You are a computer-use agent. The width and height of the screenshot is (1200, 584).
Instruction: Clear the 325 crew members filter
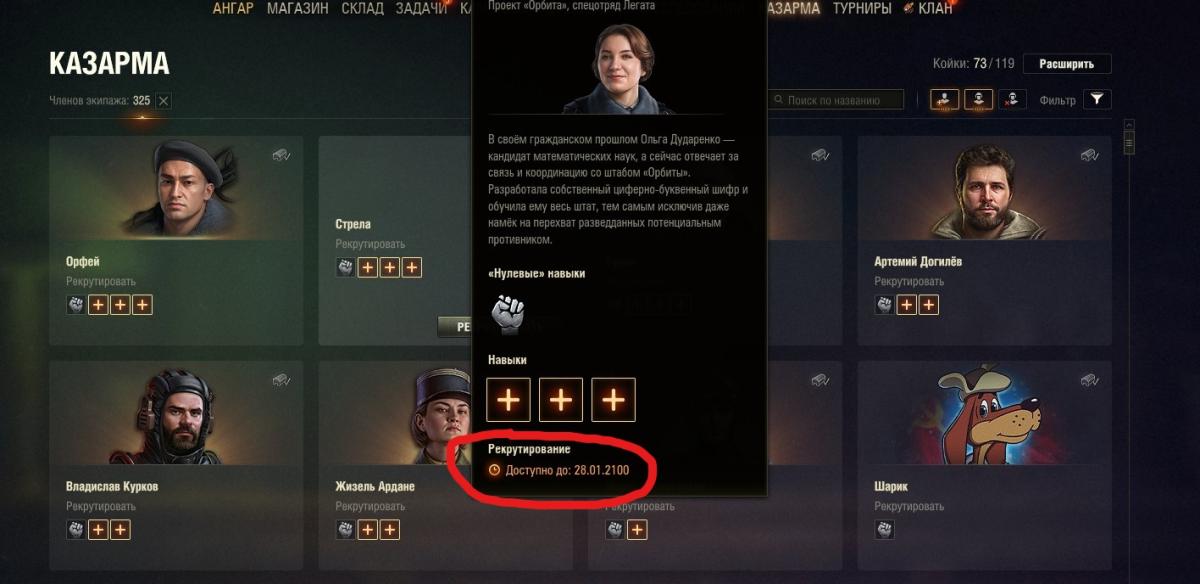[164, 100]
